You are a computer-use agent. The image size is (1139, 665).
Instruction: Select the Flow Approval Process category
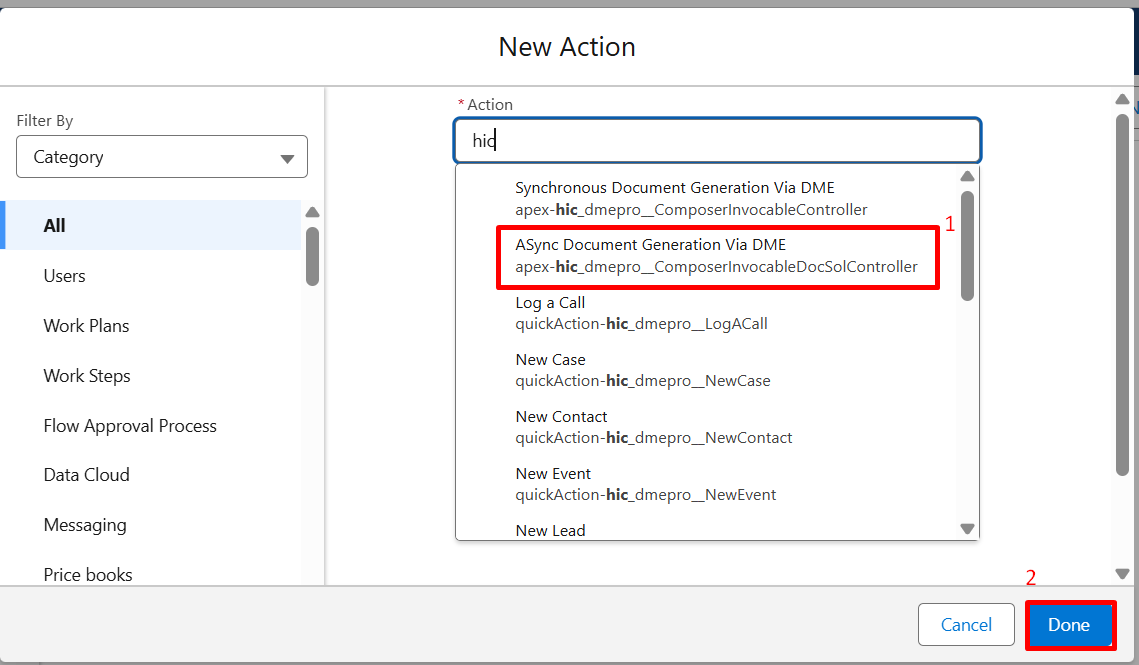(151, 425)
